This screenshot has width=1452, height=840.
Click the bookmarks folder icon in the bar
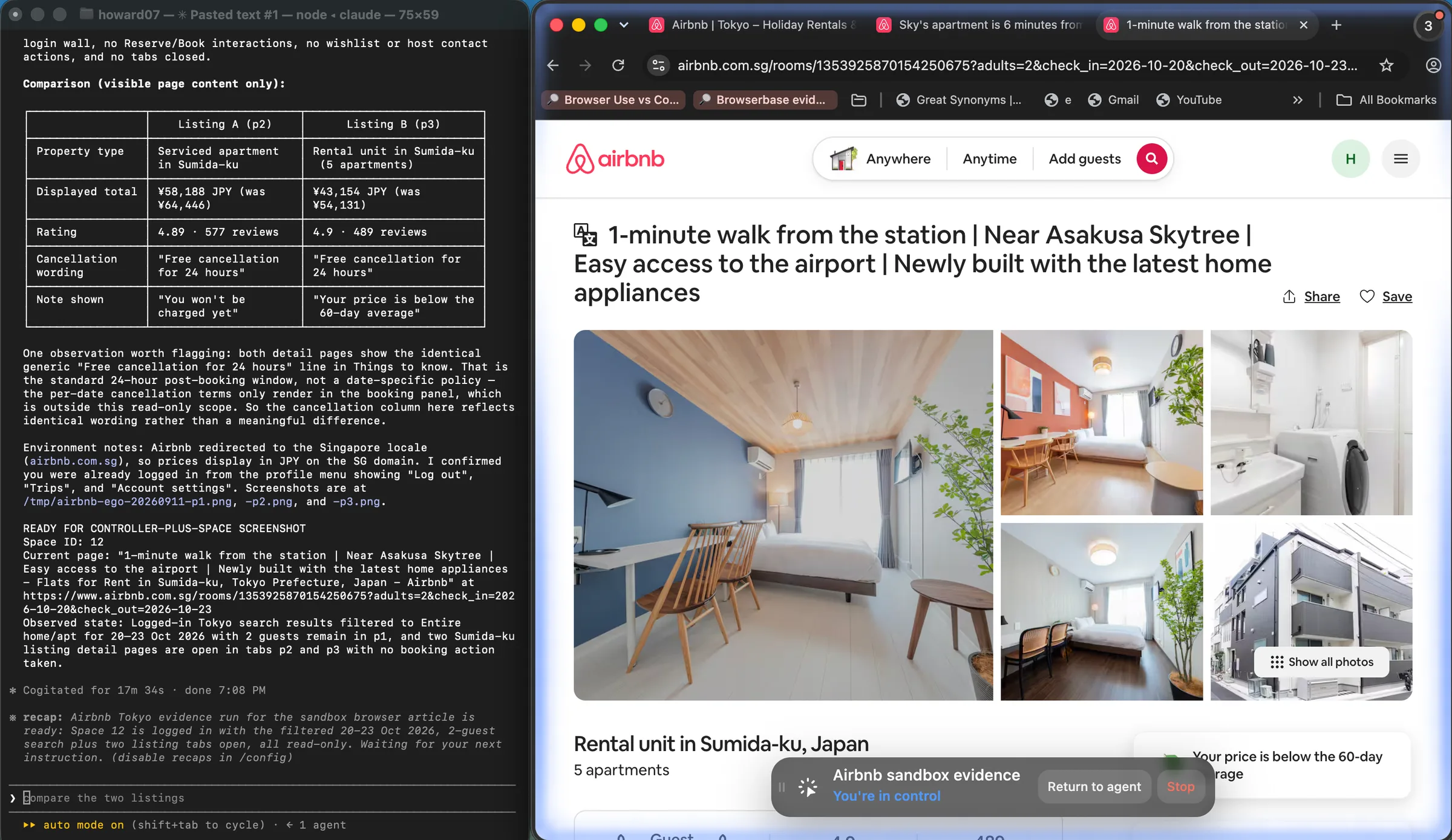click(x=858, y=100)
